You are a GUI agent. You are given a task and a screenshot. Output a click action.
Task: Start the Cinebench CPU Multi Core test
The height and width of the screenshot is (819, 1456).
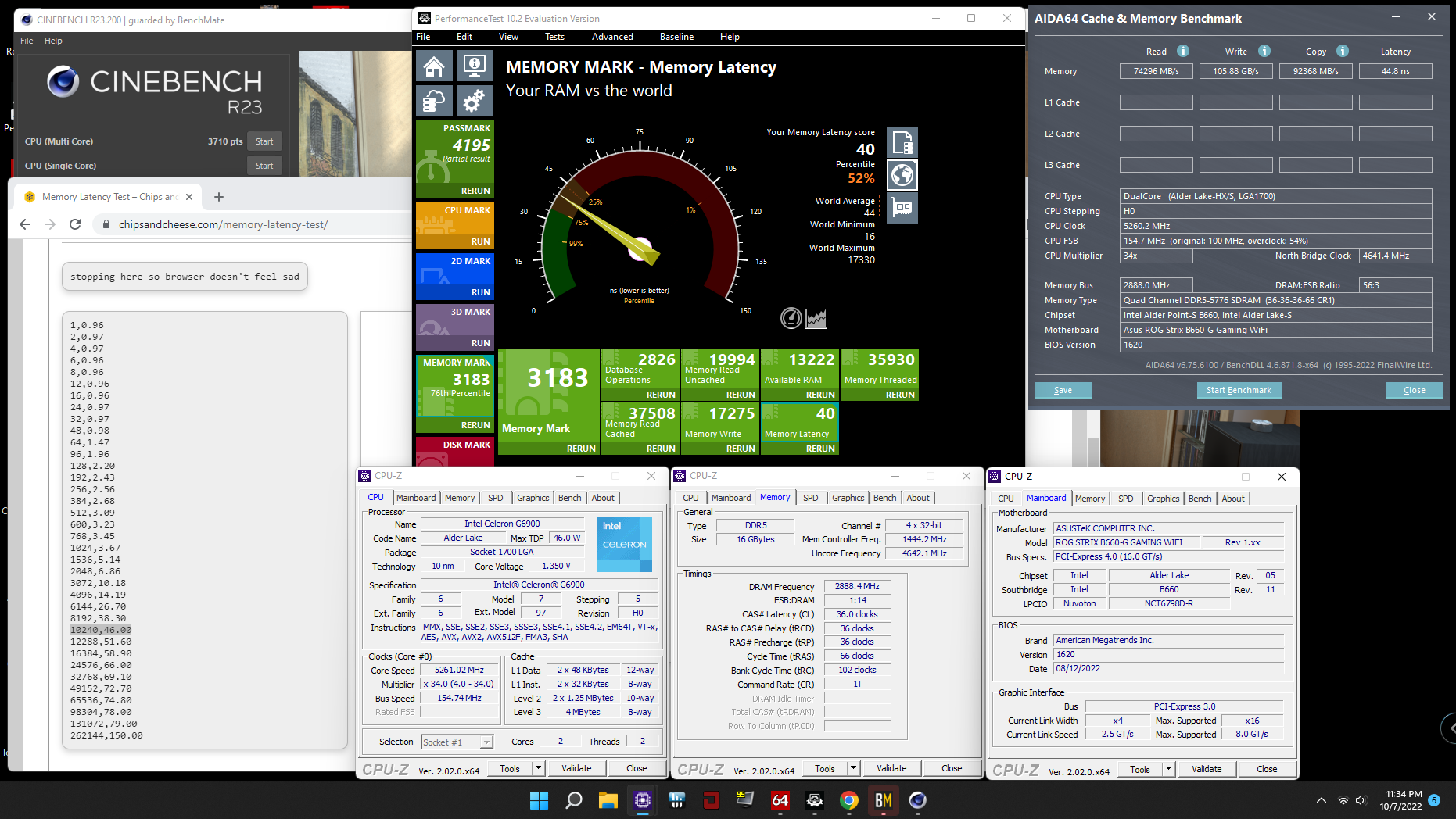(x=264, y=141)
